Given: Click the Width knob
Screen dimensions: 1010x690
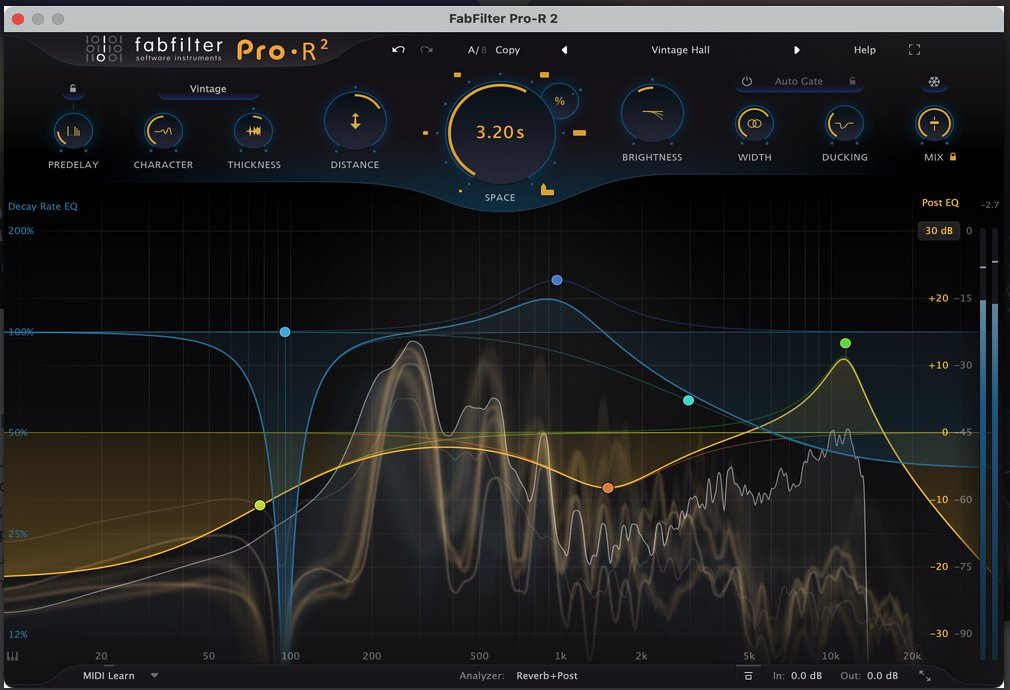Looking at the screenshot, I should click(x=754, y=124).
